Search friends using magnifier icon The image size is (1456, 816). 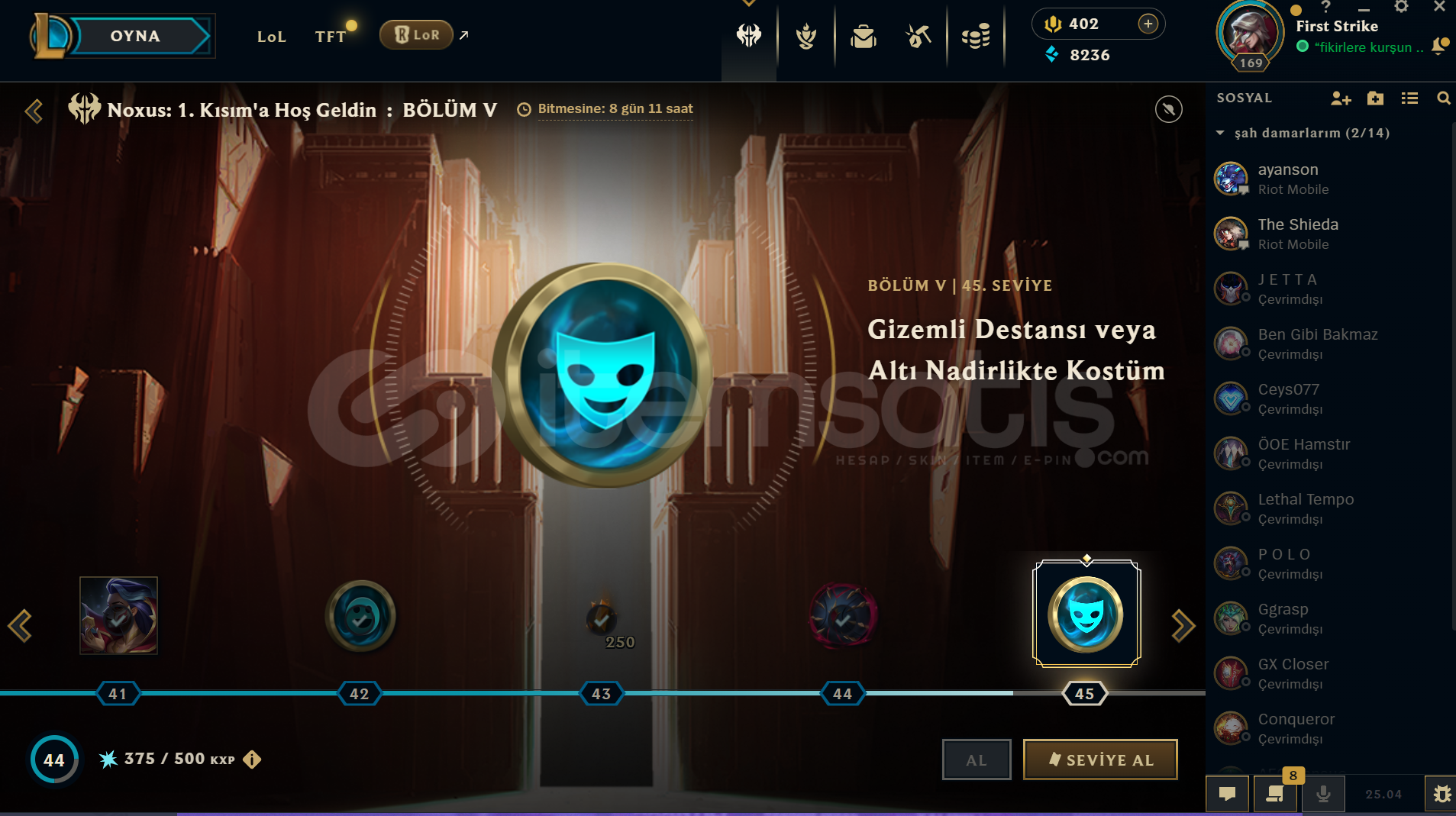(x=1443, y=98)
